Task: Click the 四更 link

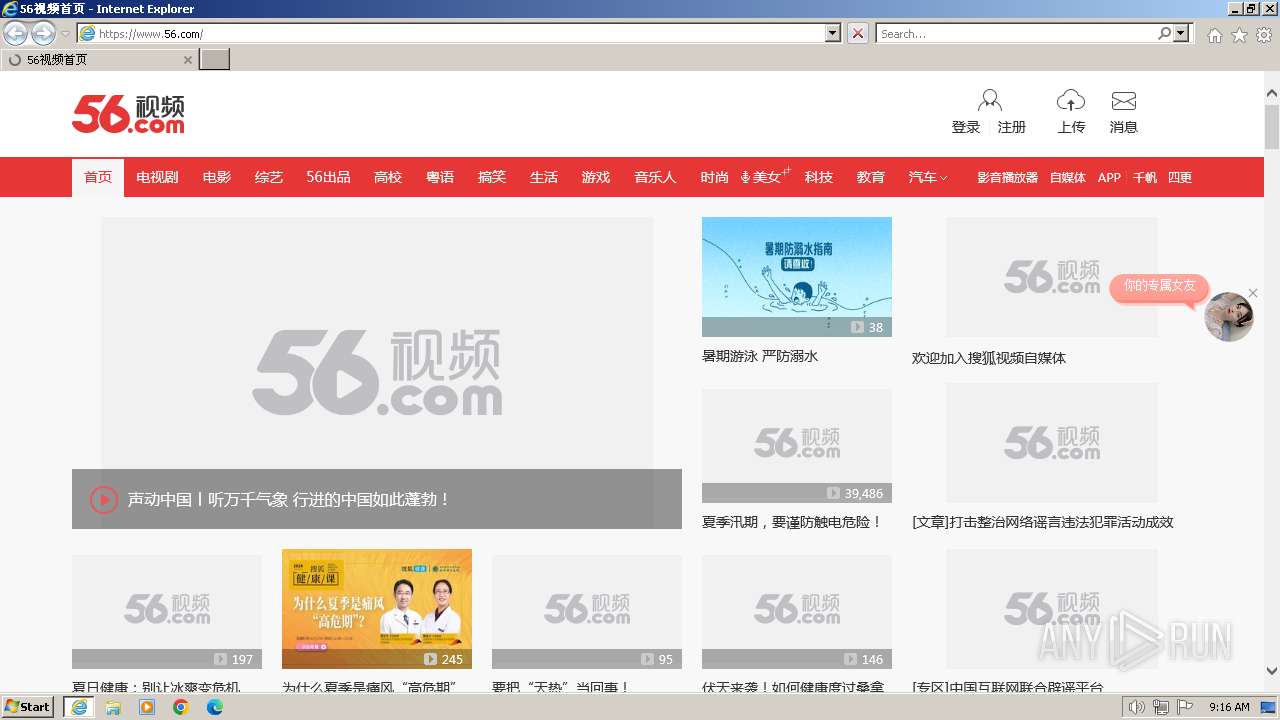Action: click(1180, 177)
